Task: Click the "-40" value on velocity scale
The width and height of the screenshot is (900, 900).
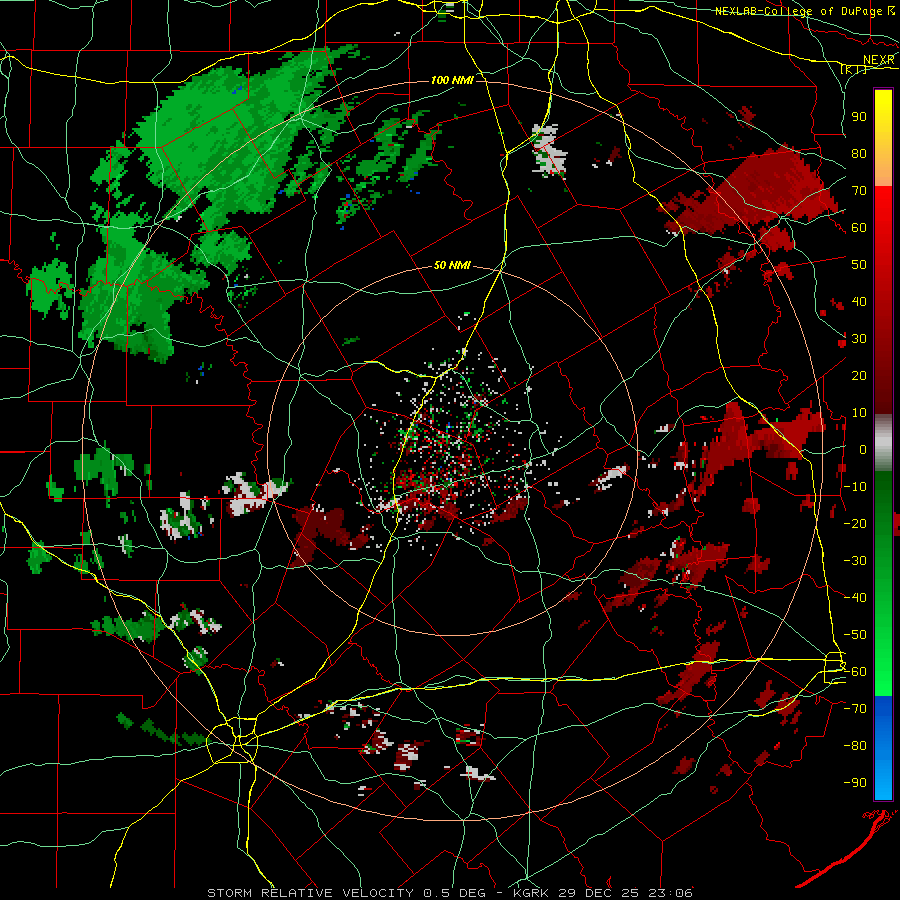Action: coord(855,598)
